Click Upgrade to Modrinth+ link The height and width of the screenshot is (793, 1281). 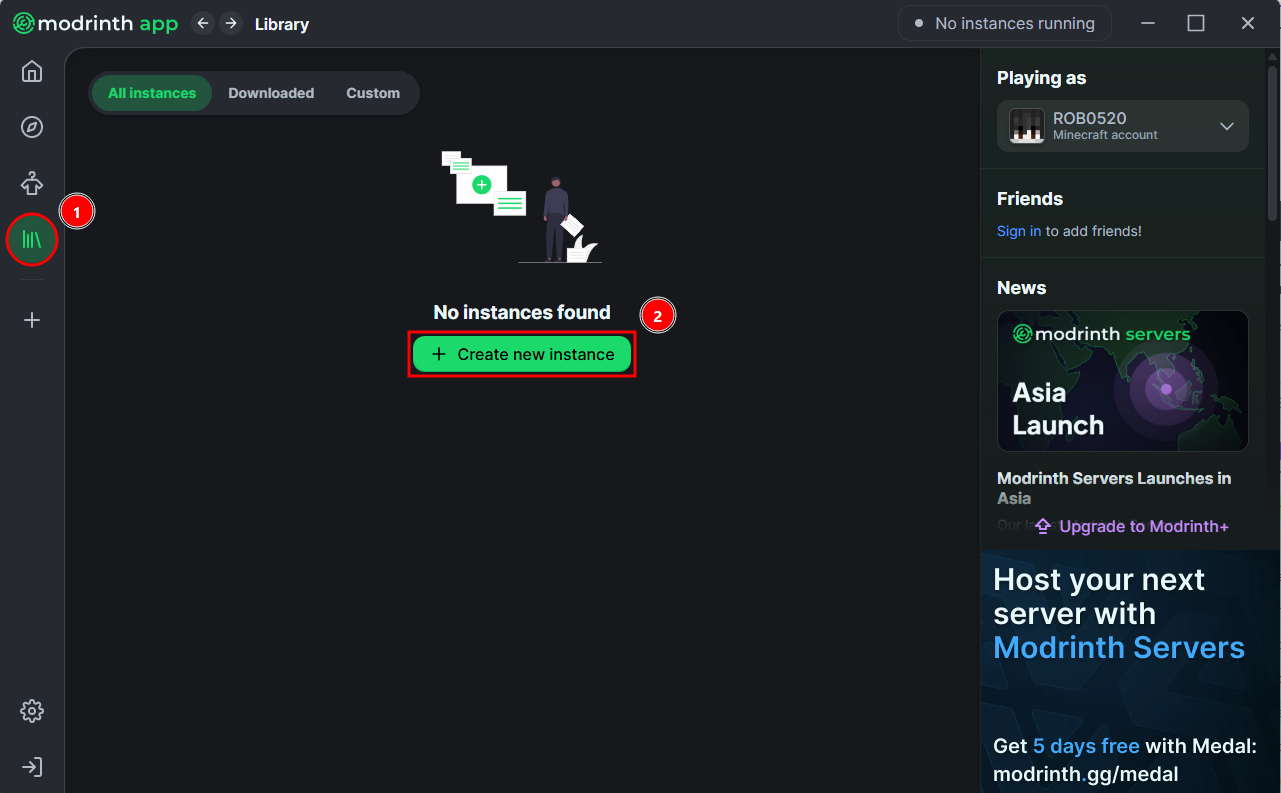1132,526
